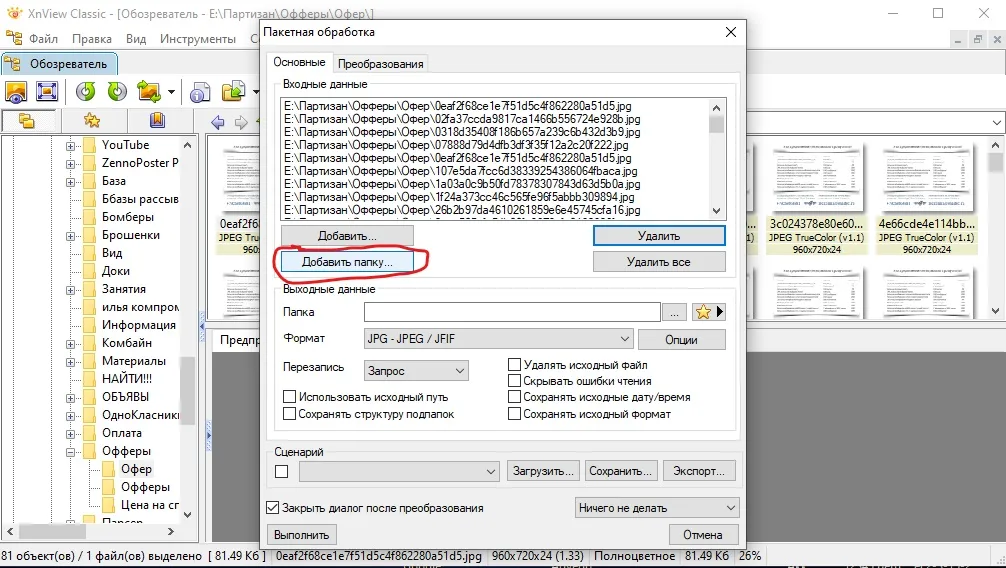Viewport: 1006px width, 568px height.
Task: Select file 02fa37ccda9817ca1466b556724e928b.jpg in list
Action: 462,119
